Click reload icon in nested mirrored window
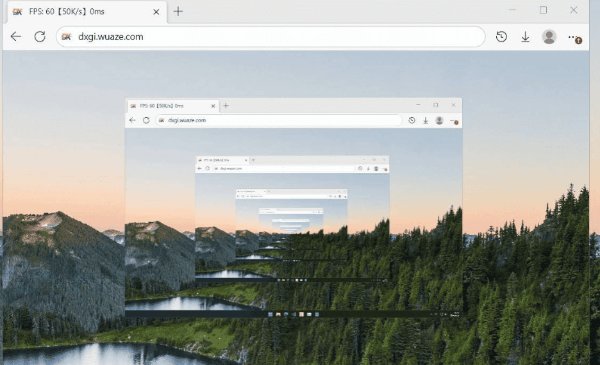This screenshot has height=365, width=600. (x=146, y=120)
